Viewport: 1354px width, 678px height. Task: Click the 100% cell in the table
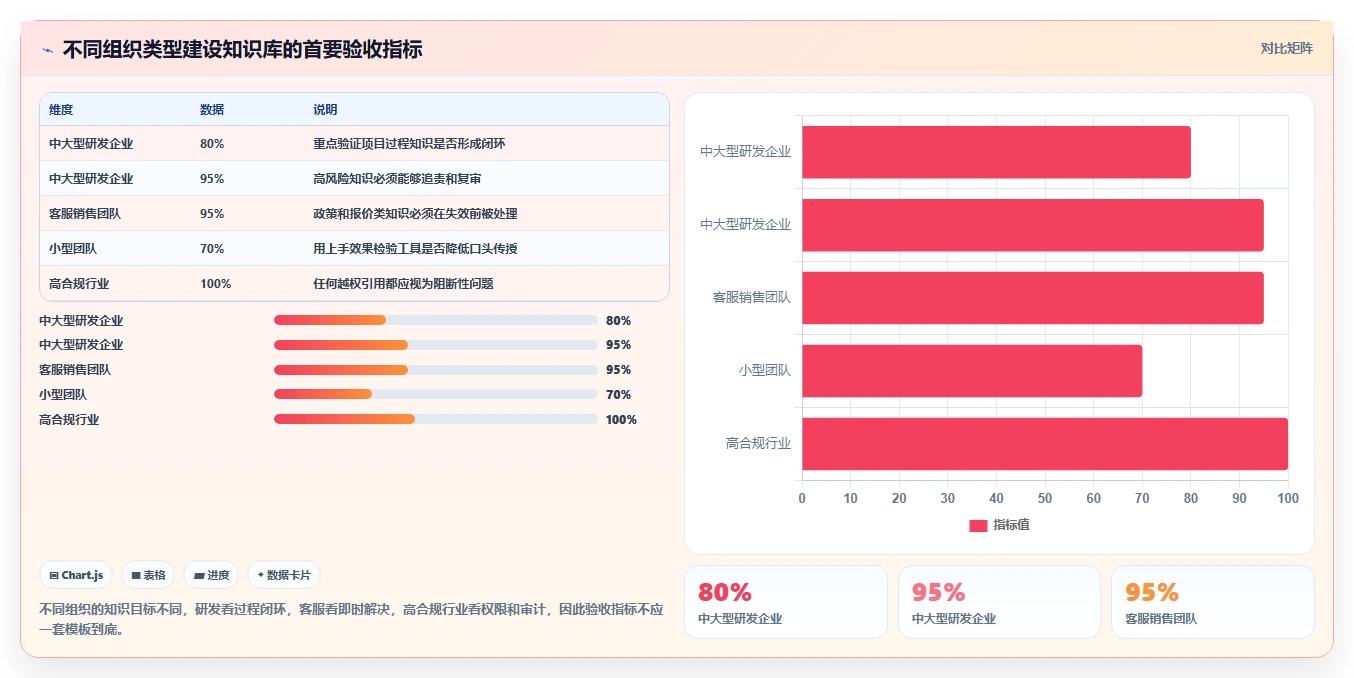pos(215,284)
